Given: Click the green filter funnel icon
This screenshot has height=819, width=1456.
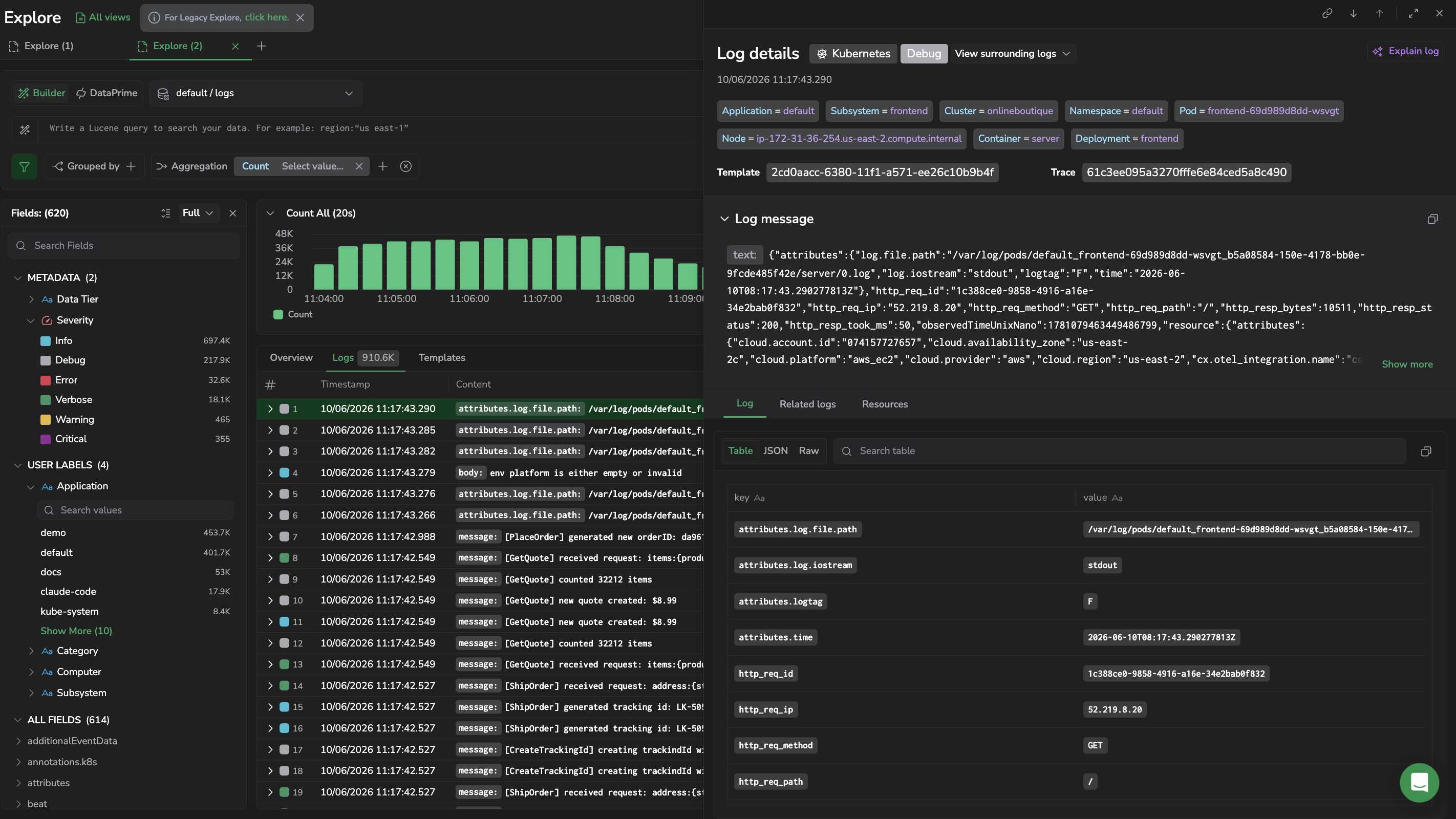Looking at the screenshot, I should tap(24, 166).
